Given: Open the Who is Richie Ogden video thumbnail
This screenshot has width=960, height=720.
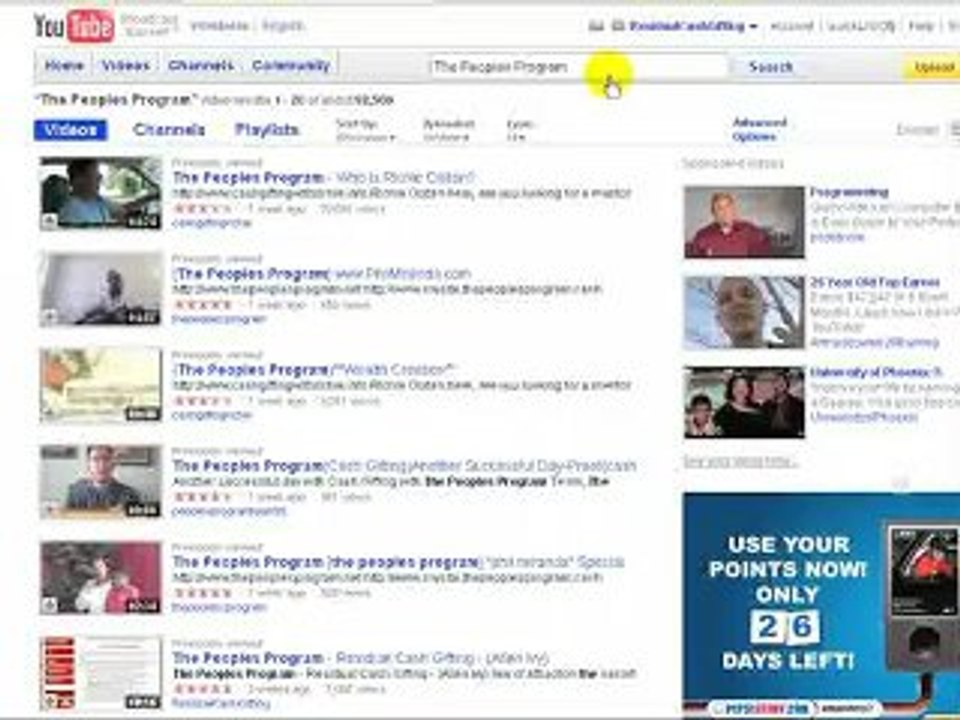Looking at the screenshot, I should coord(101,193).
